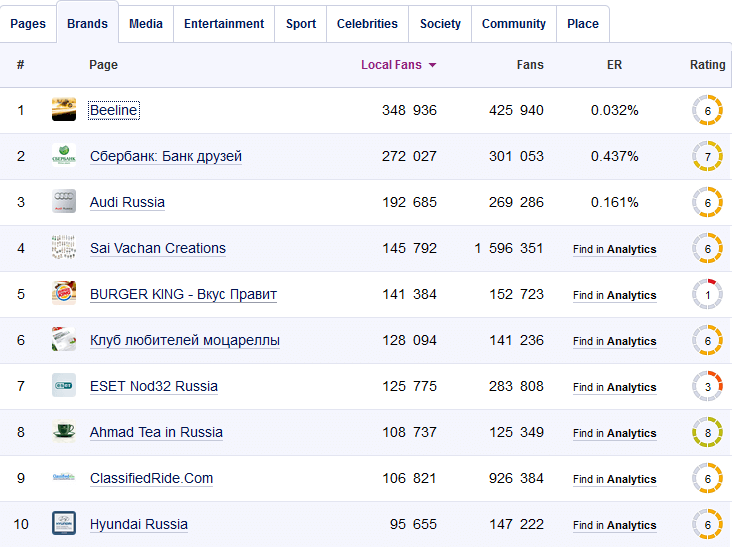
Task: Sort the table by ER column
Action: (x=614, y=65)
